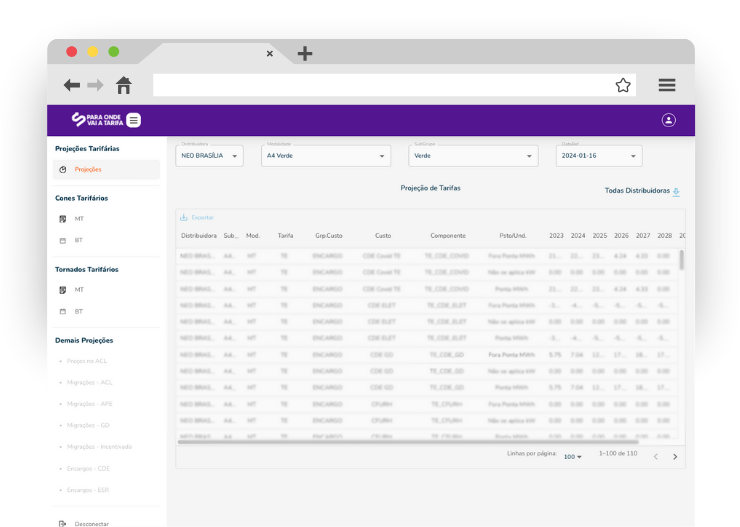Open the user profile account icon
Image resolution: width=740 pixels, height=527 pixels.
[668, 120]
